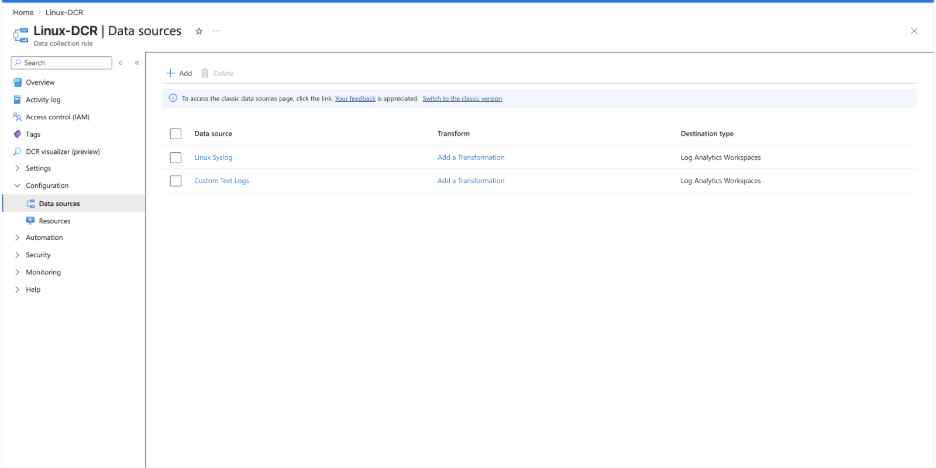Click the Data sources sidebar icon
Image resolution: width=936 pixels, height=468 pixels.
tap(30, 204)
